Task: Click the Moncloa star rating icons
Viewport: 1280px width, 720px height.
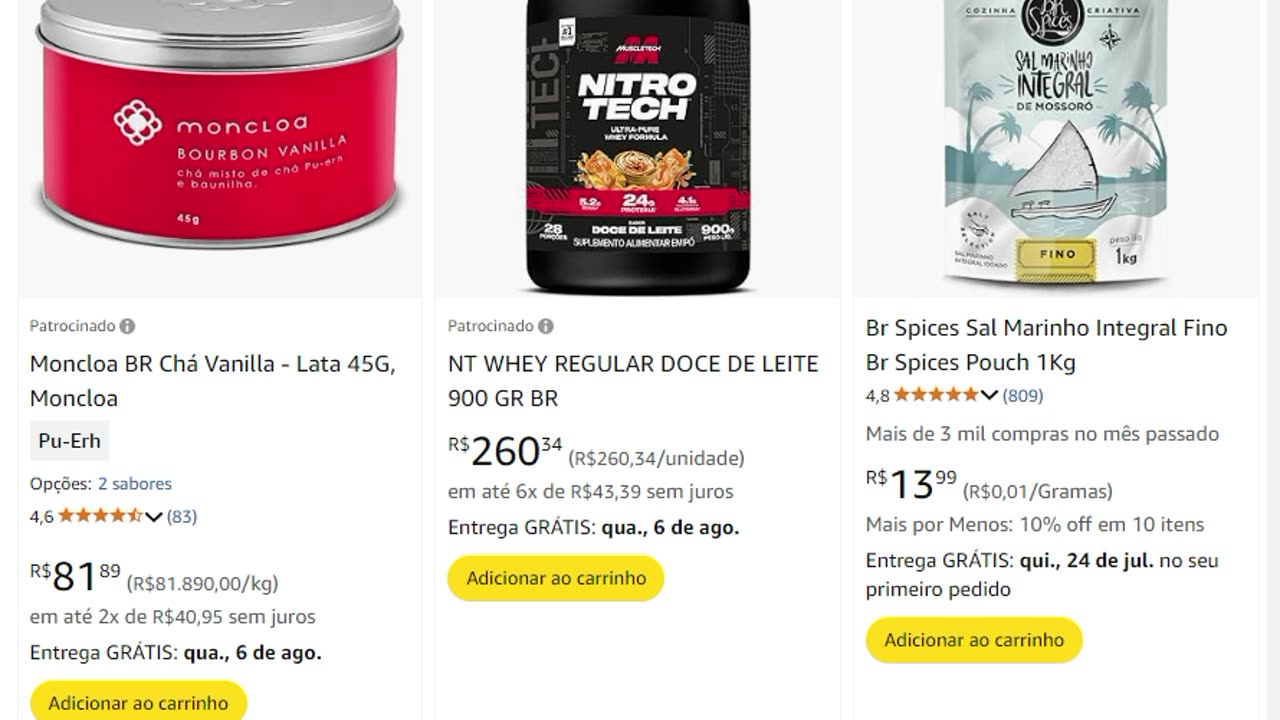Action: (x=100, y=516)
